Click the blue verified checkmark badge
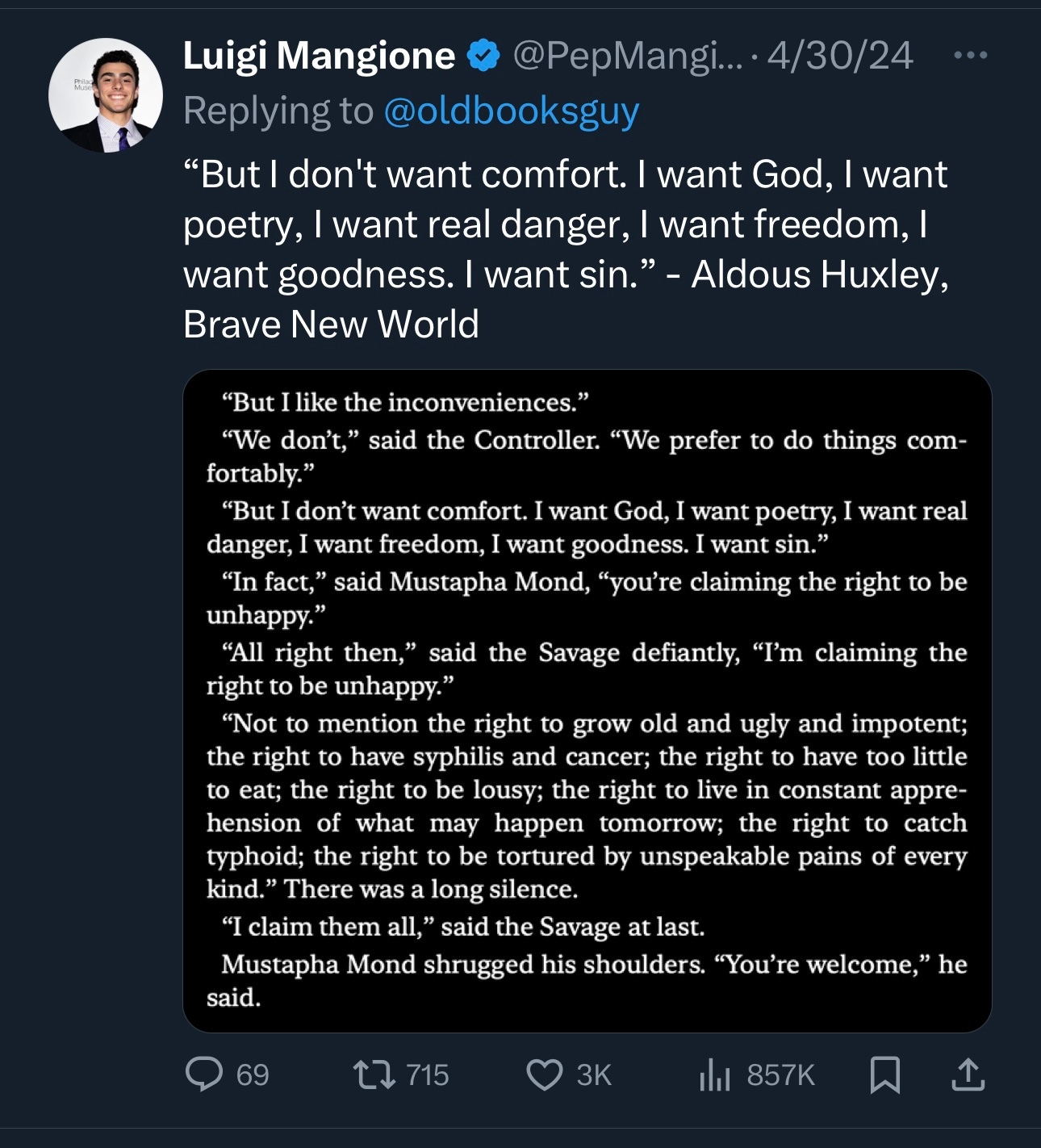The width and height of the screenshot is (1041, 1148). [x=483, y=56]
